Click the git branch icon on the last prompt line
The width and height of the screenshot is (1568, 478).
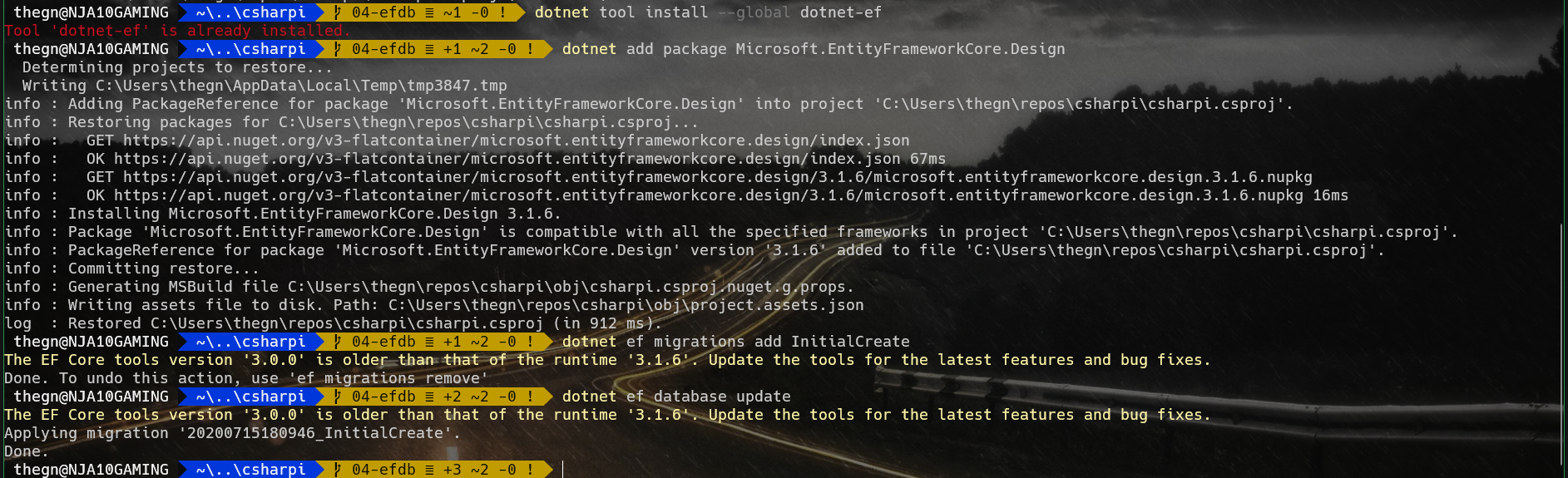pos(337,470)
